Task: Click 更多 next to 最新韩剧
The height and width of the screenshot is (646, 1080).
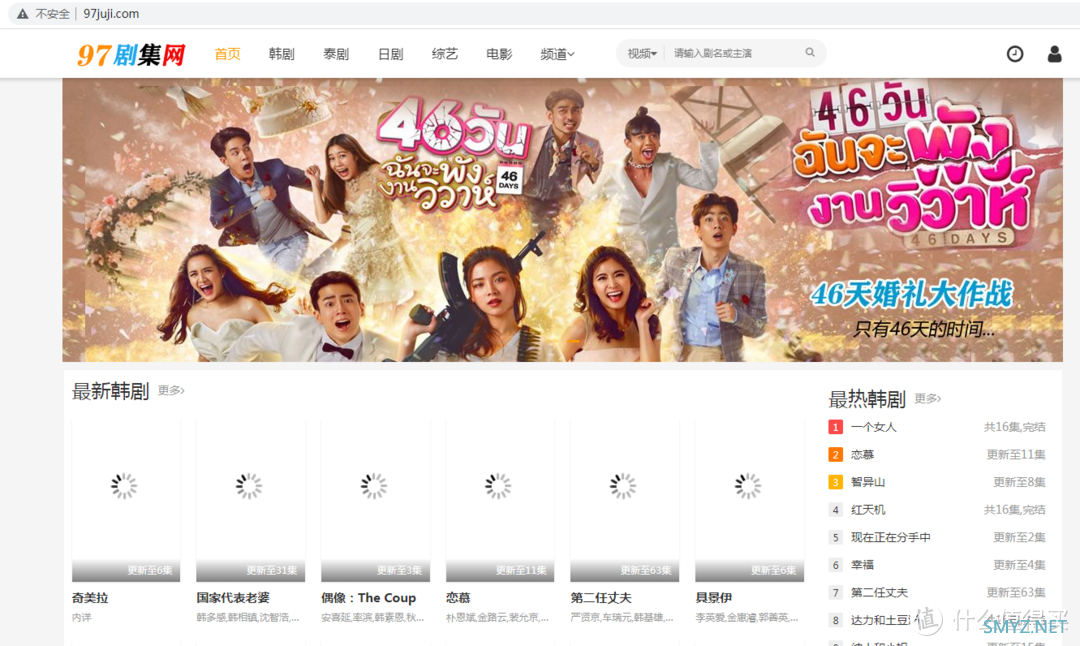Action: pyautogui.click(x=171, y=390)
